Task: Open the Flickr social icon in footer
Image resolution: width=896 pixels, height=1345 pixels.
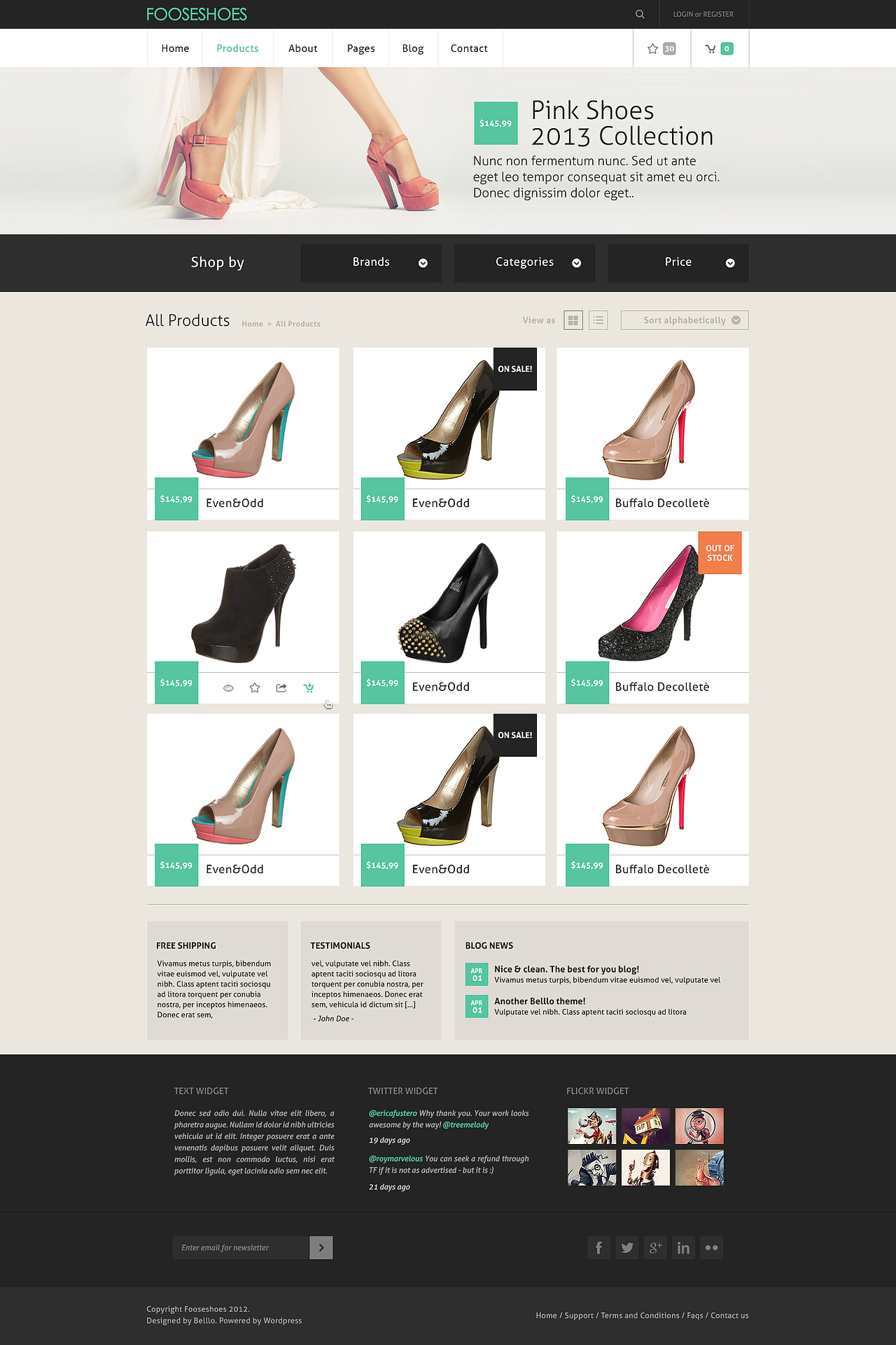Action: point(712,1248)
